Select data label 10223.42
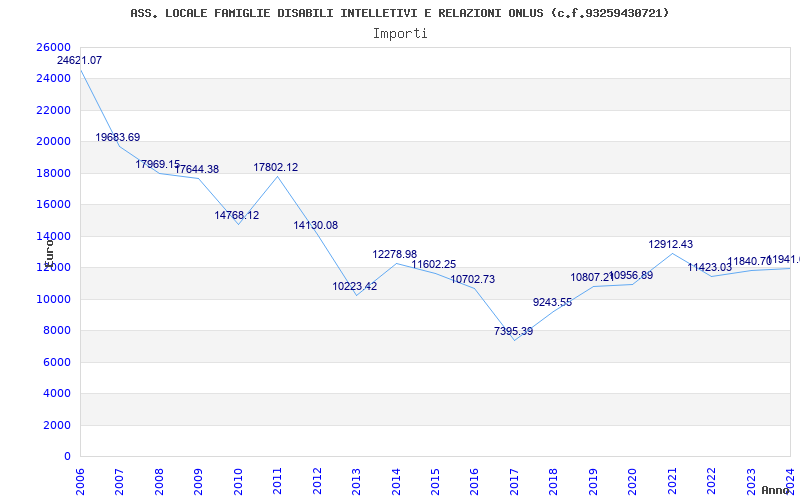 pyautogui.click(x=355, y=287)
